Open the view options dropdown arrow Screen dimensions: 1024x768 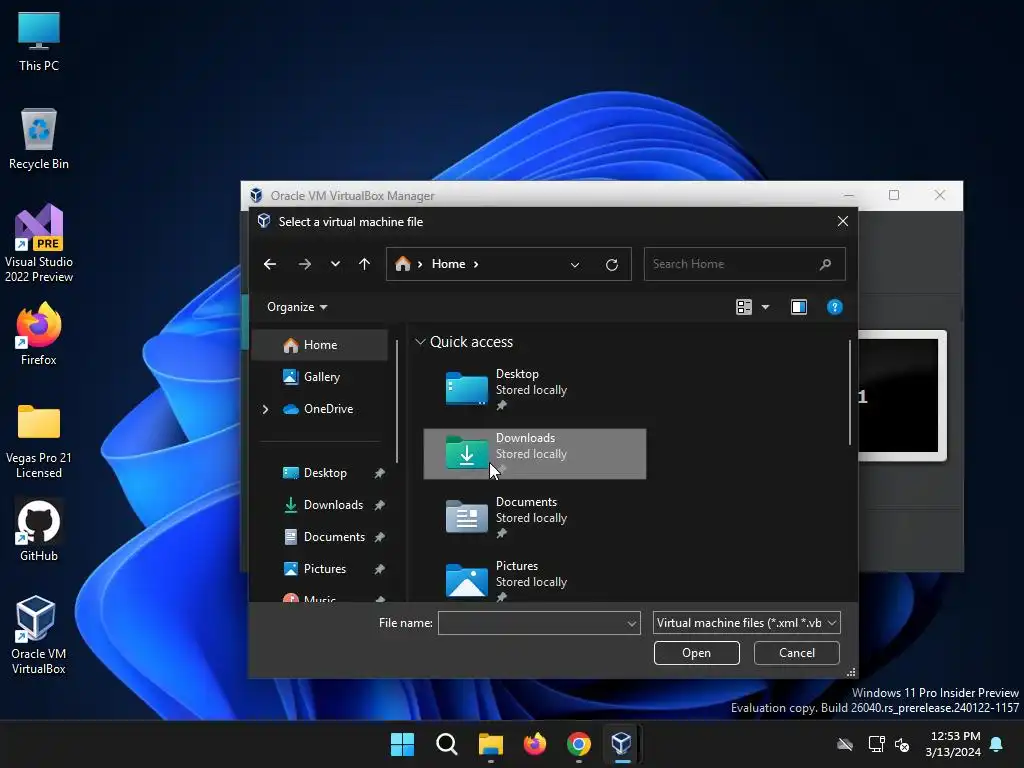[765, 307]
